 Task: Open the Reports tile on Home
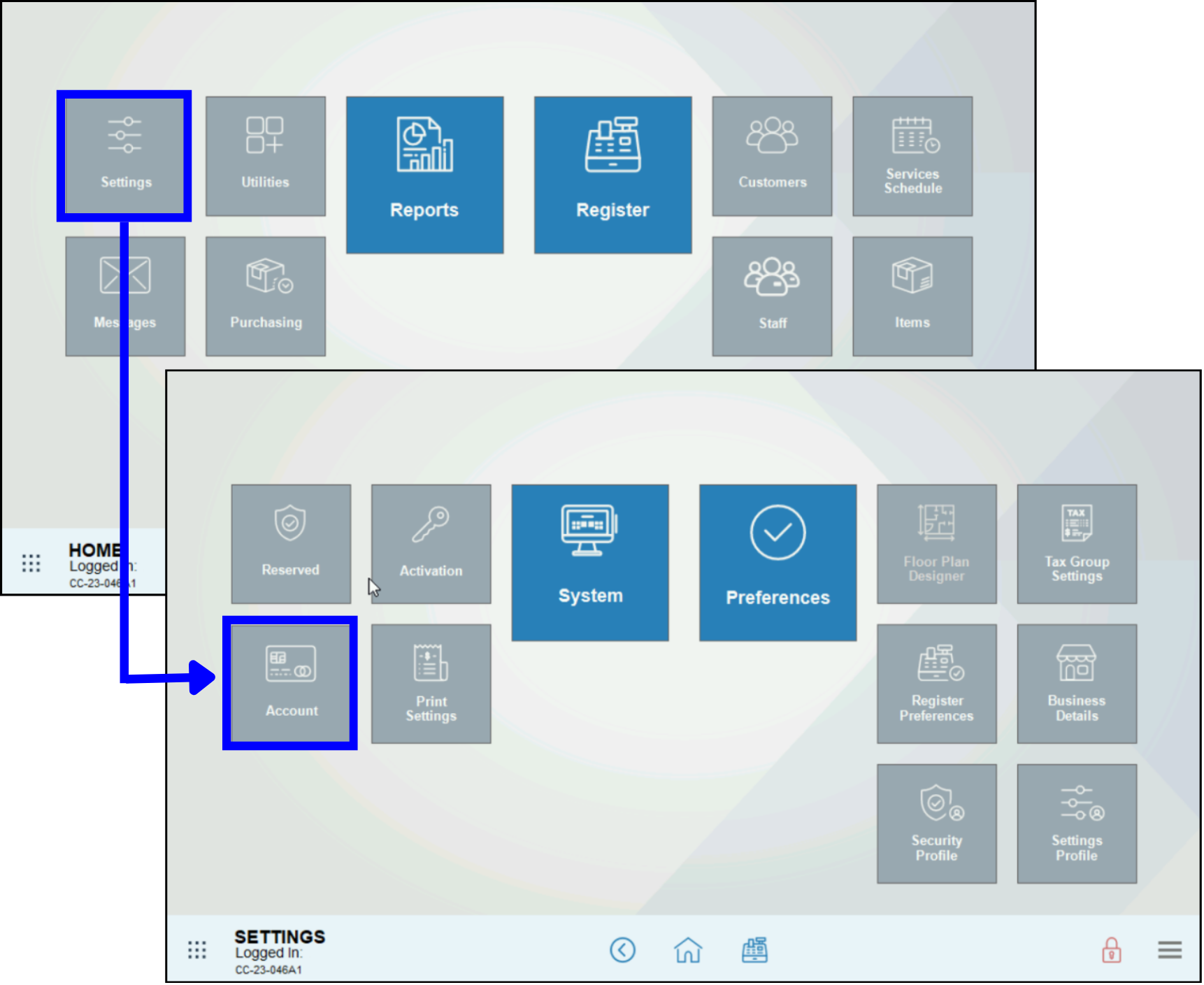pyautogui.click(x=424, y=175)
